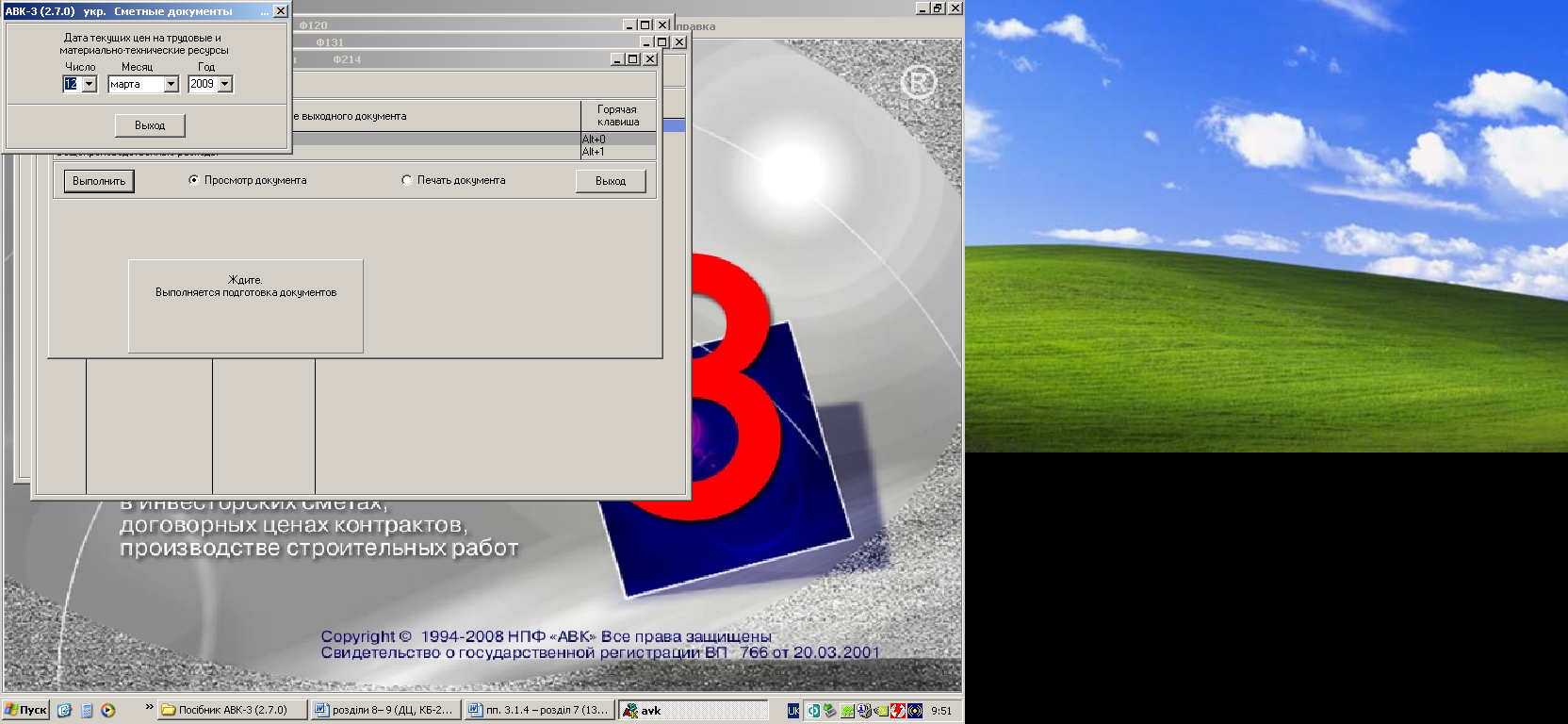This screenshot has height=724, width=1568.
Task: Click Выход next to Печать документа
Action: [x=611, y=181]
